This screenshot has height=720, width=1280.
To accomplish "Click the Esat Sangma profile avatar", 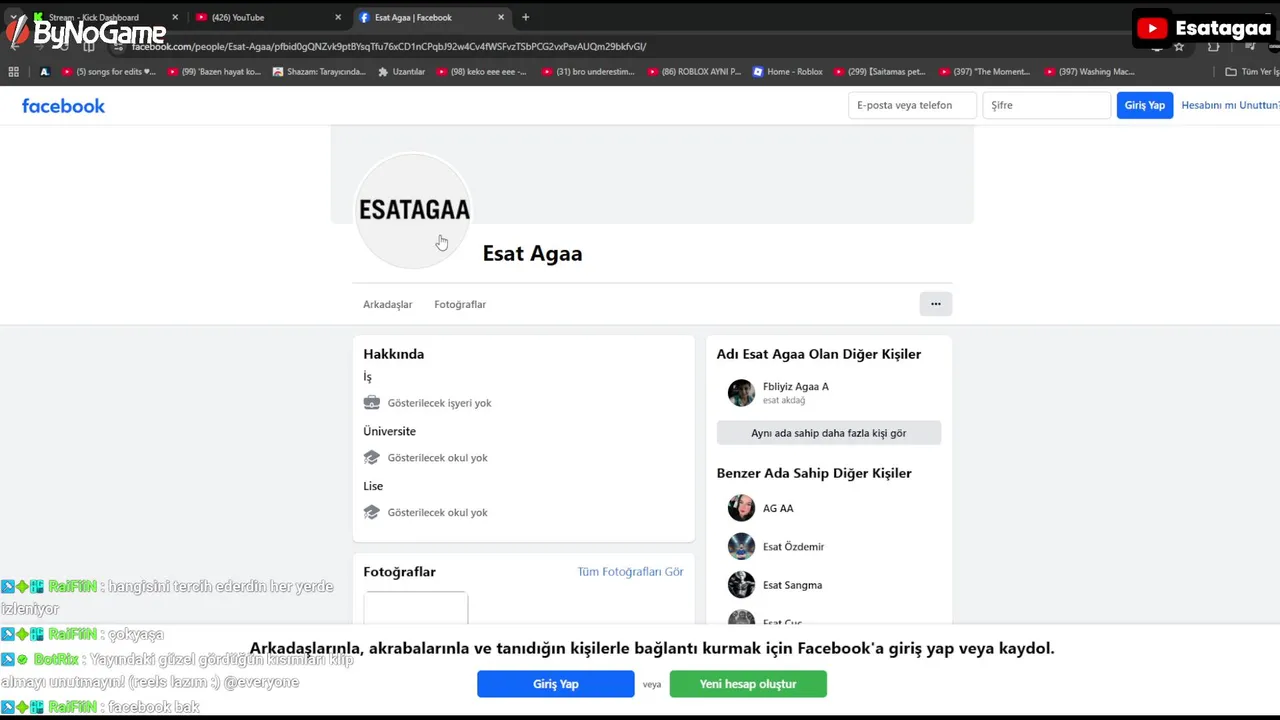I will (741, 585).
